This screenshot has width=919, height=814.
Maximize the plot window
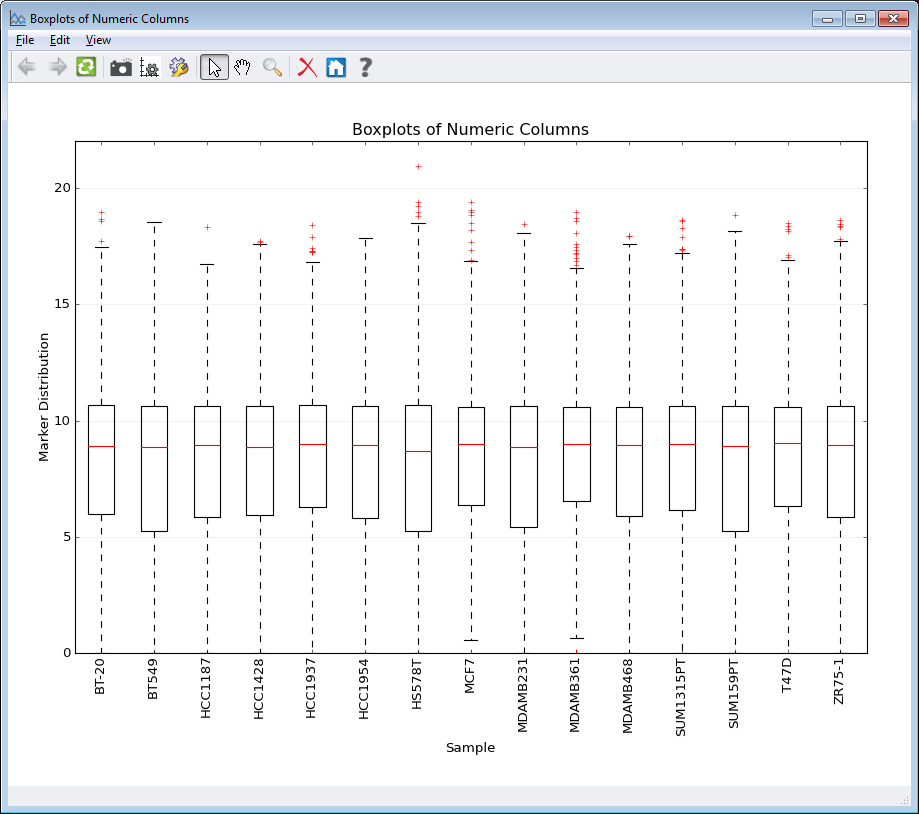(x=859, y=17)
